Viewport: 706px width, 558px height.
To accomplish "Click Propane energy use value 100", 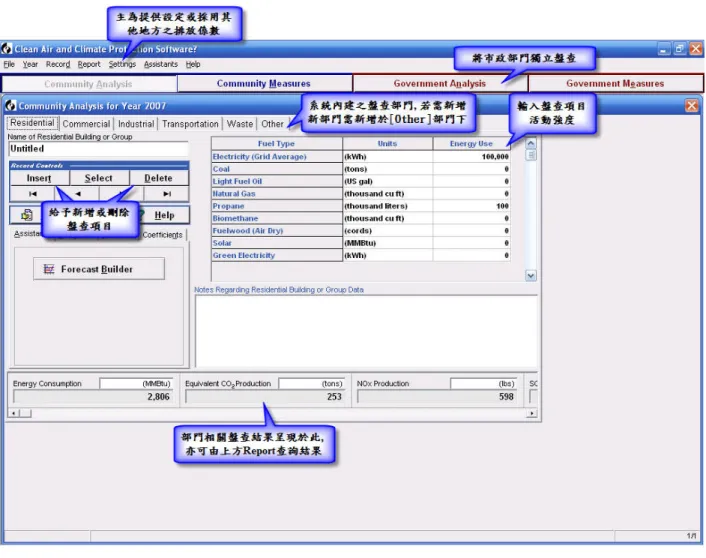I will [x=471, y=206].
